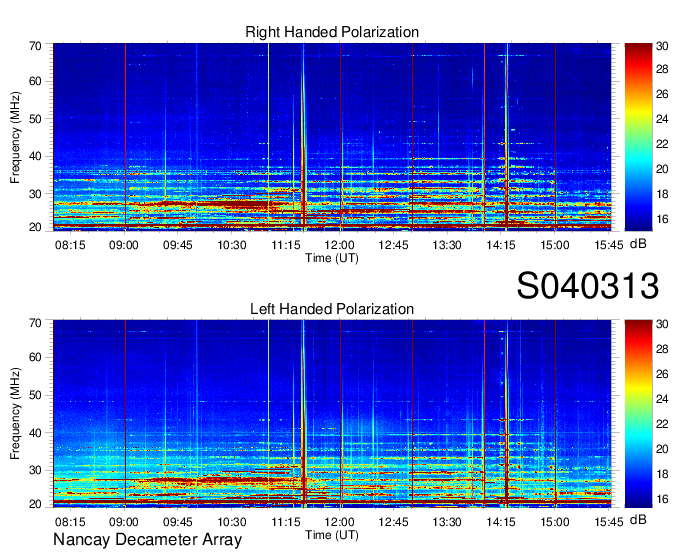Click time tick '09:00' of Right Handed plot
This screenshot has width=680, height=552.
coord(124,245)
